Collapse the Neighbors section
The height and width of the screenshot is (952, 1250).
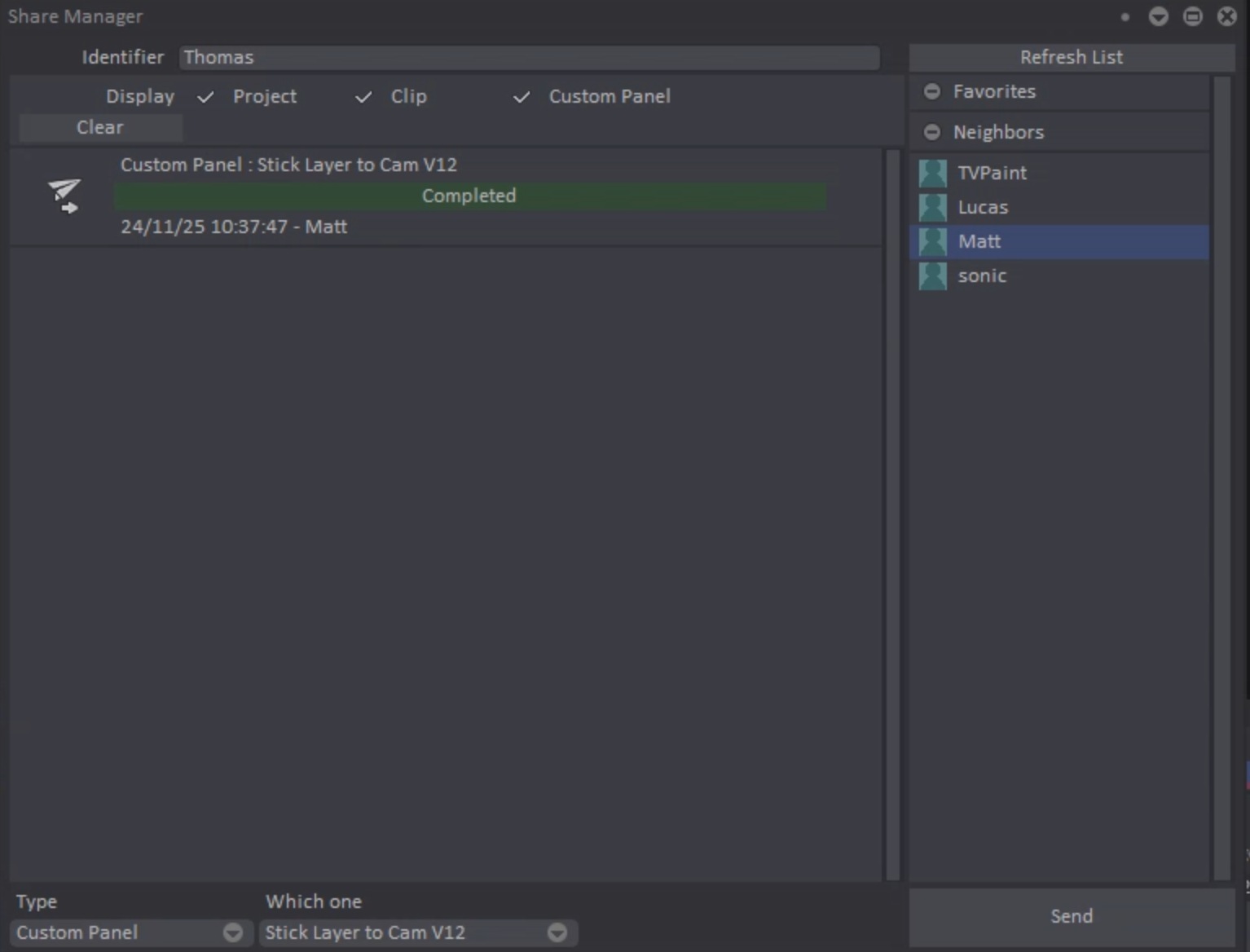[x=932, y=132]
